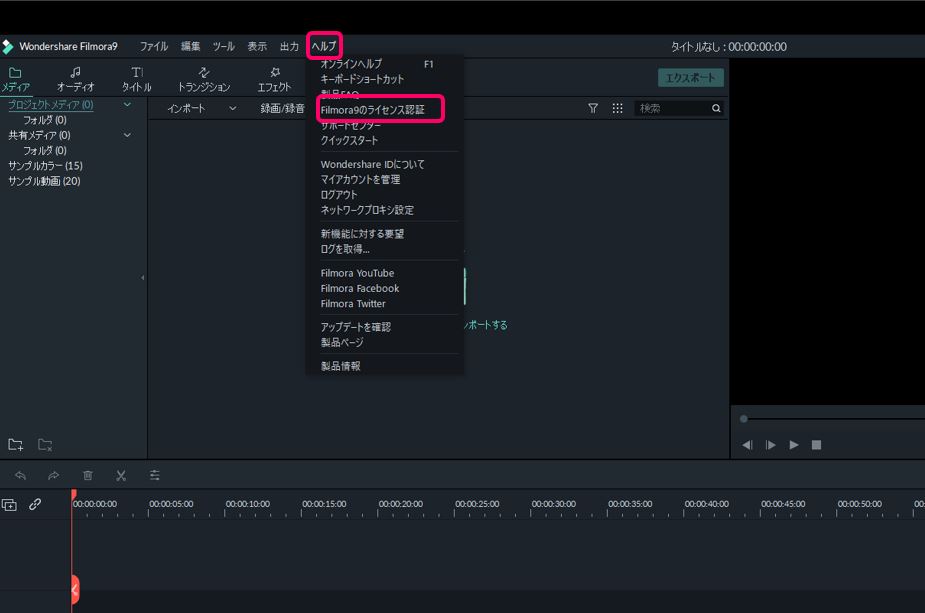This screenshot has height=613, width=925.
Task: Open the filter icon in media panel
Action: point(593,109)
